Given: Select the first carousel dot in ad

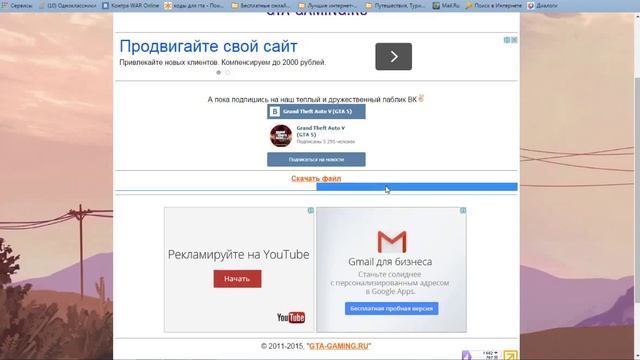Looking at the screenshot, I should pos(218,73).
